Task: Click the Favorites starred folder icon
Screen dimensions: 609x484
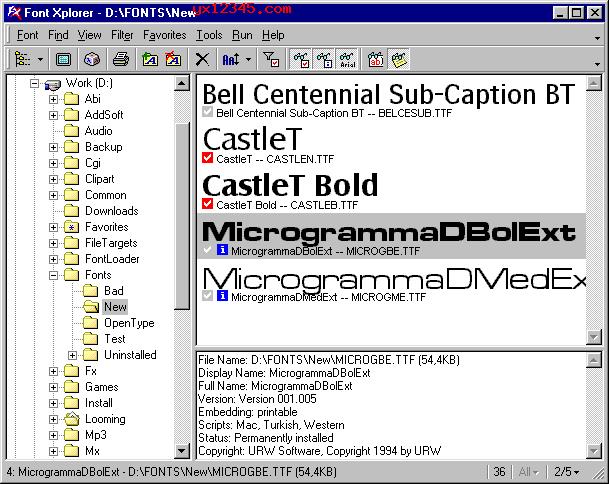Action: point(71,227)
